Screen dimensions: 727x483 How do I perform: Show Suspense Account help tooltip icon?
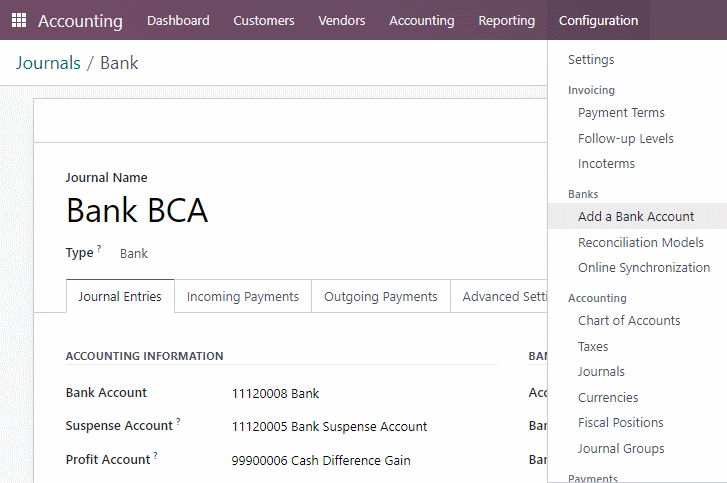(178, 421)
